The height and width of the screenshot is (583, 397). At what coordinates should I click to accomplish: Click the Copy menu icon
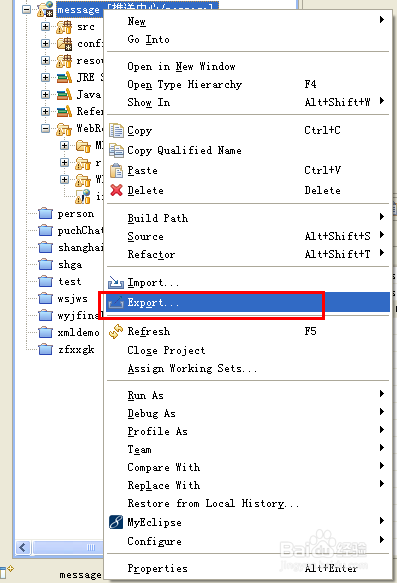click(116, 131)
